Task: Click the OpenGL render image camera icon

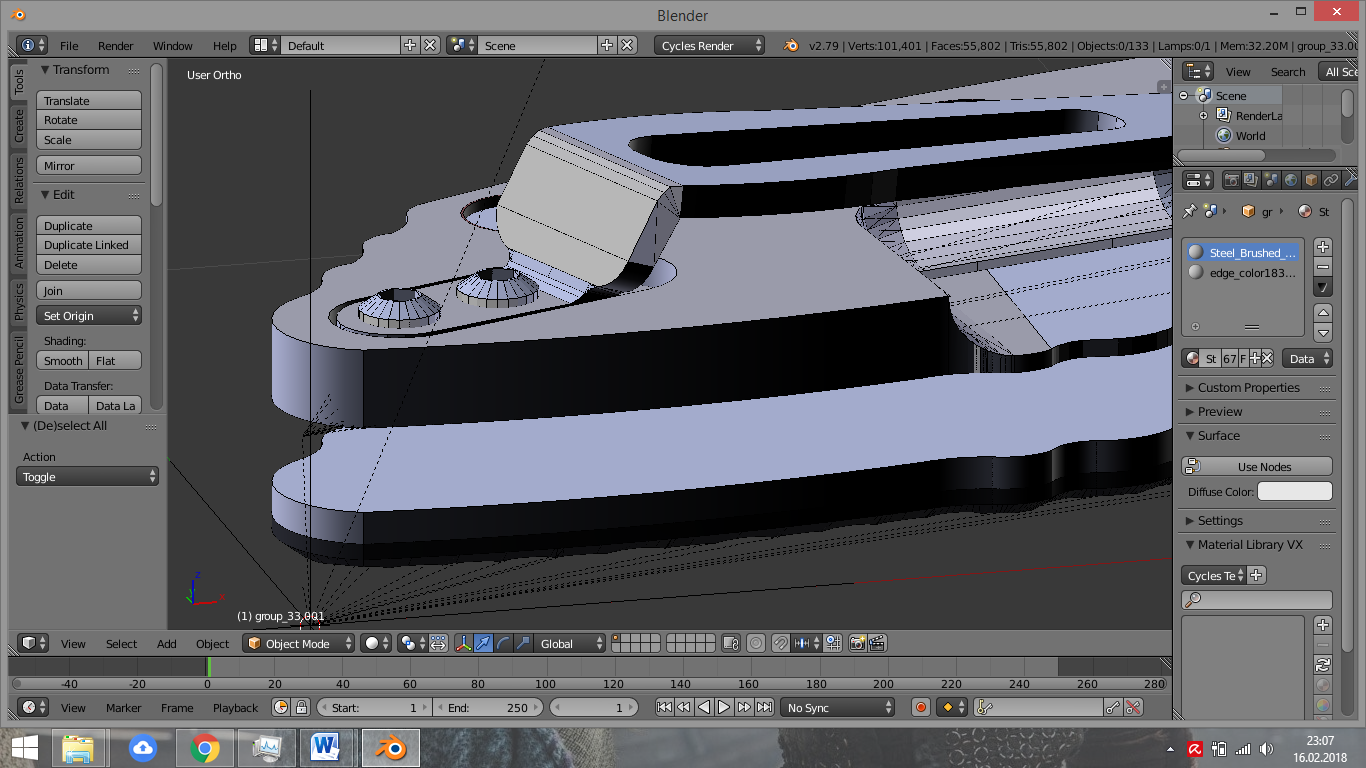Action: [857, 643]
